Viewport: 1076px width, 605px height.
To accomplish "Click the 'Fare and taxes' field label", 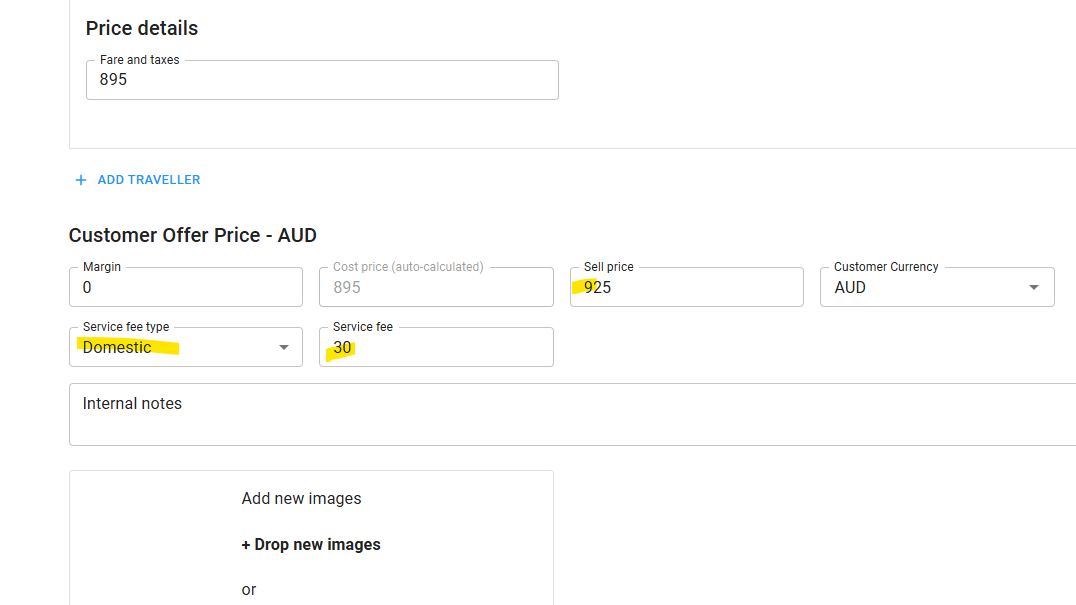I will coord(139,60).
